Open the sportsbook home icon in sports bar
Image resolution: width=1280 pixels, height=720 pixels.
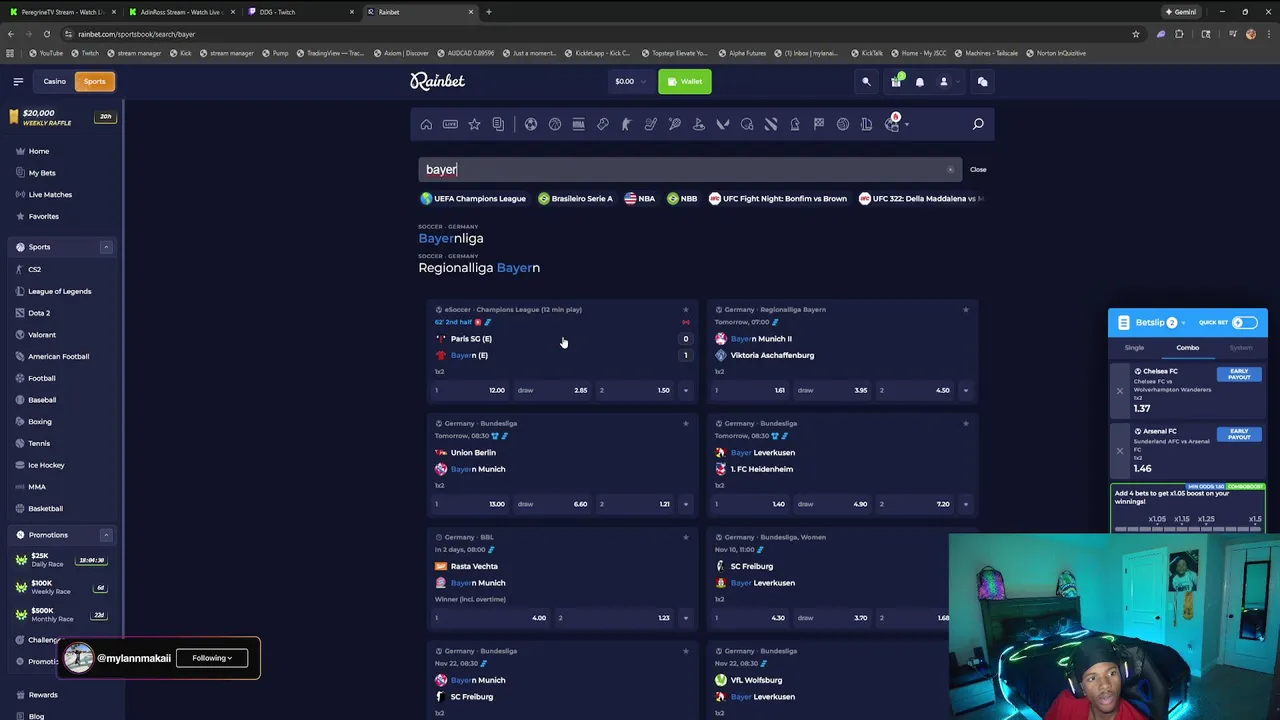(426, 124)
